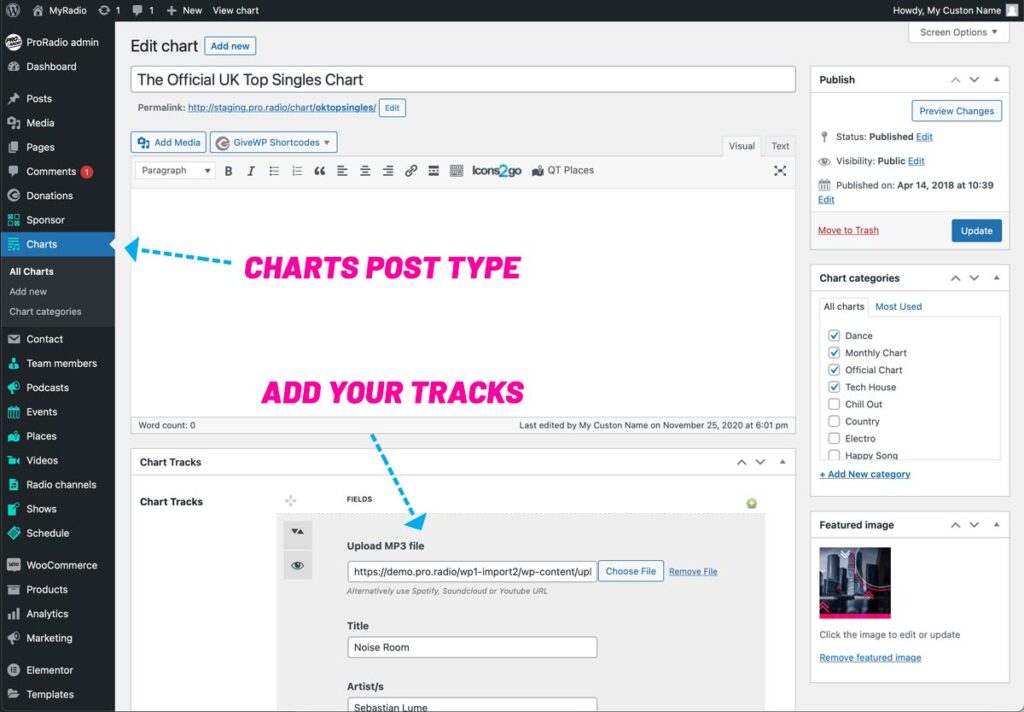Click the green add row plus icon

[752, 503]
